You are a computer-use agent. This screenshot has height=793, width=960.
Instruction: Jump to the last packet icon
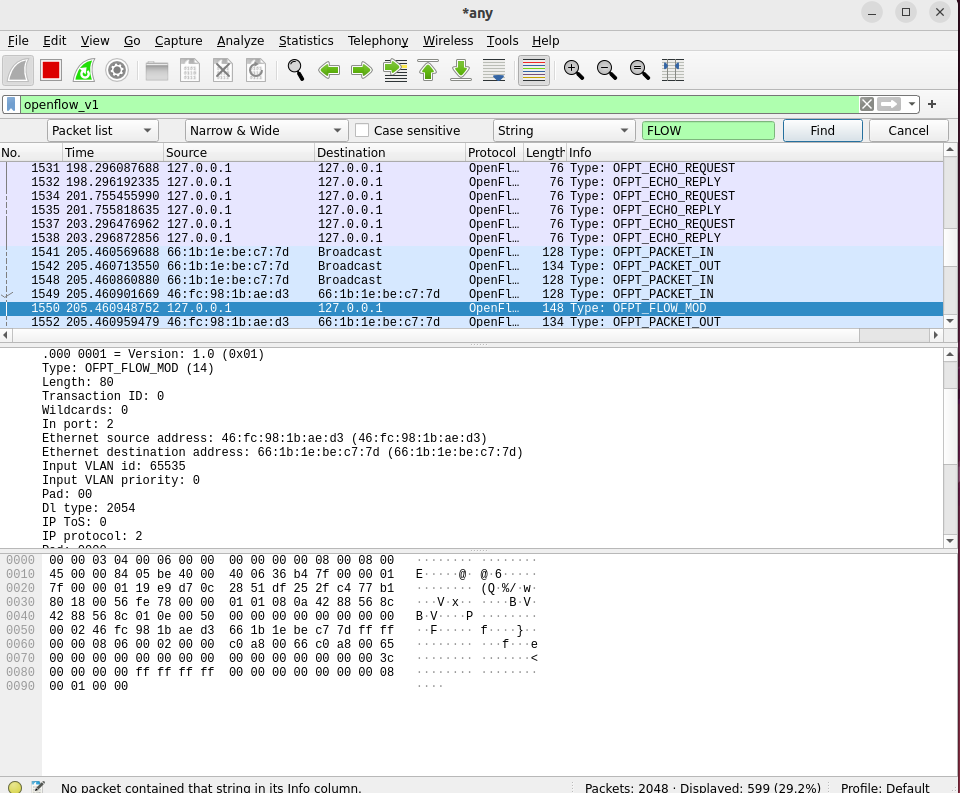(x=461, y=70)
